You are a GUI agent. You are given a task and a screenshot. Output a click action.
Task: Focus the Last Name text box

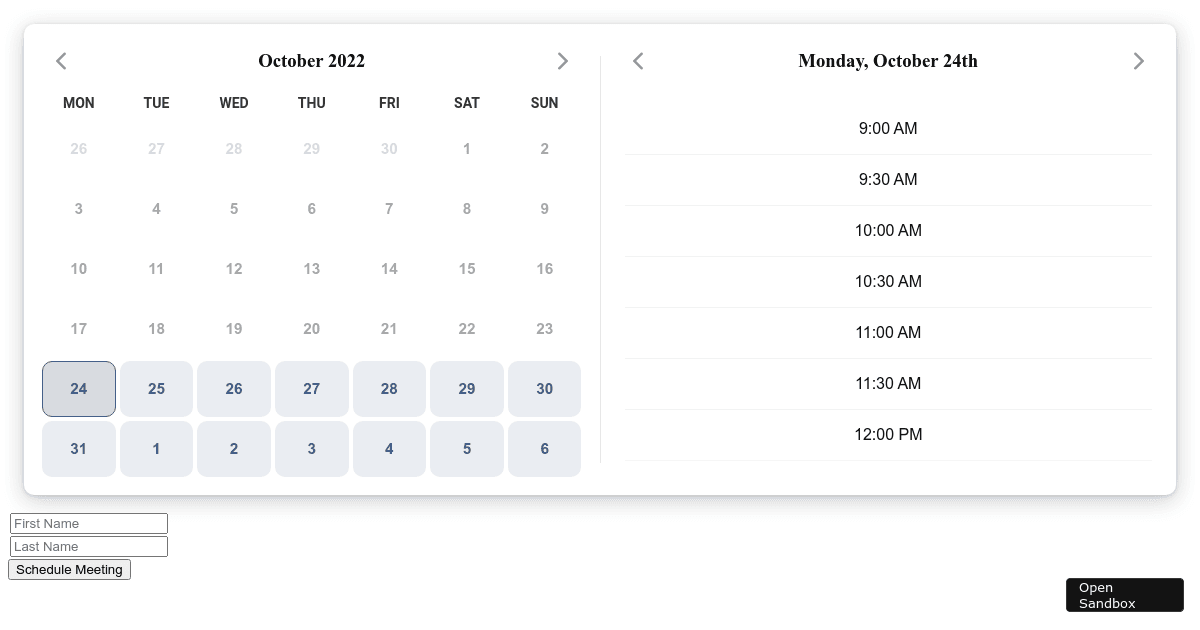[88, 546]
